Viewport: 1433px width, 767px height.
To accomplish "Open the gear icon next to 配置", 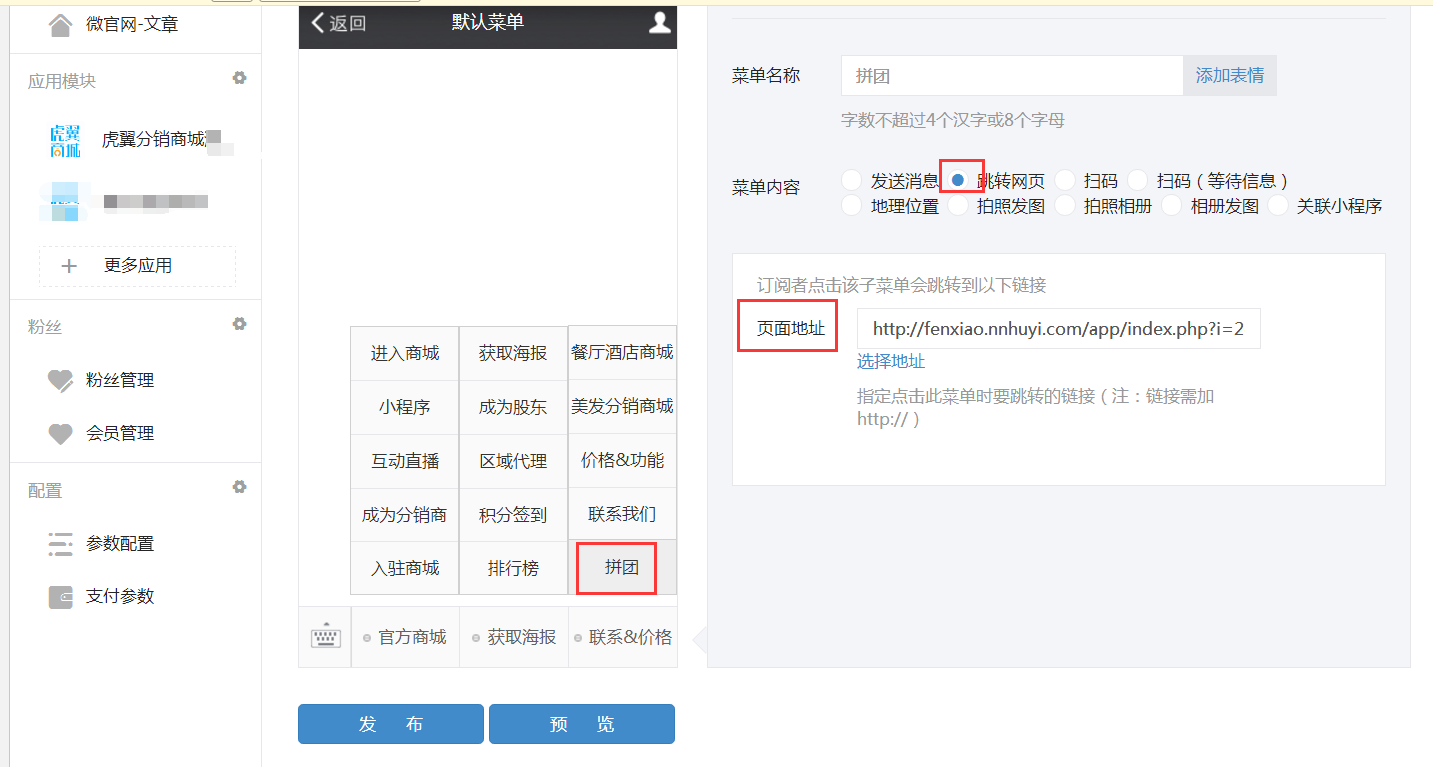I will tap(239, 487).
